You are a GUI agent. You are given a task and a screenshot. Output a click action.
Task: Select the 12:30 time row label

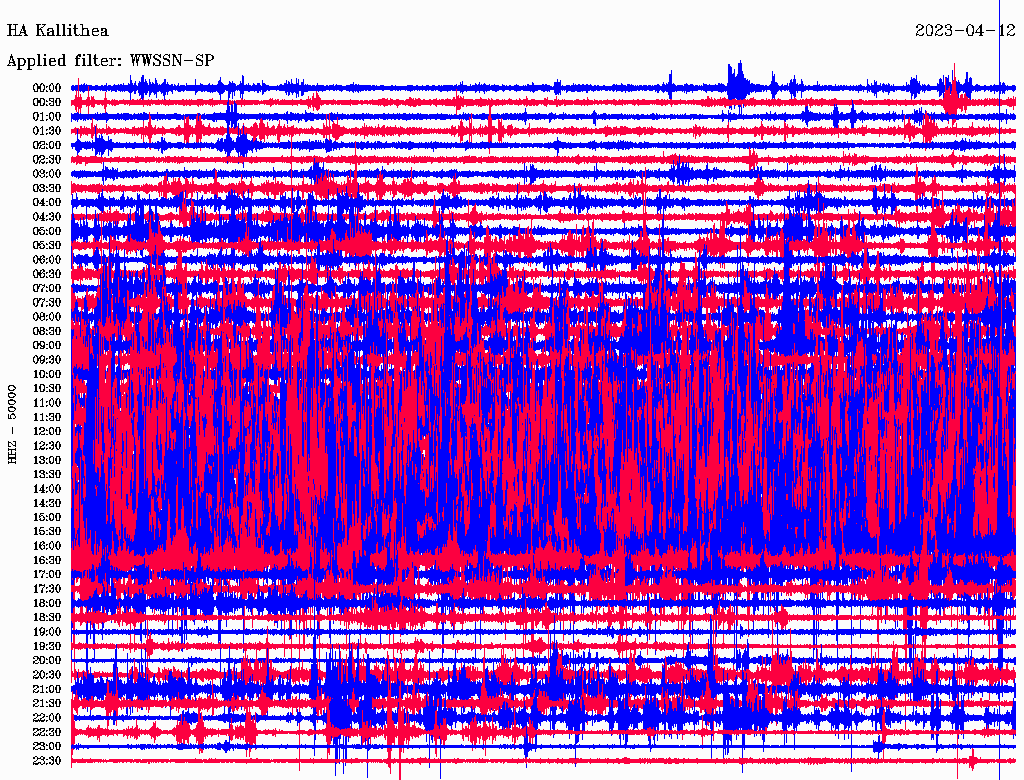[x=47, y=446]
